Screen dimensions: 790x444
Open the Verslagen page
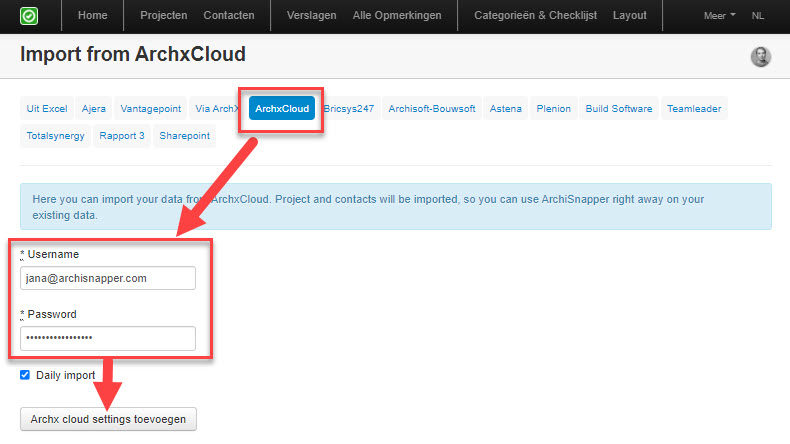click(311, 16)
